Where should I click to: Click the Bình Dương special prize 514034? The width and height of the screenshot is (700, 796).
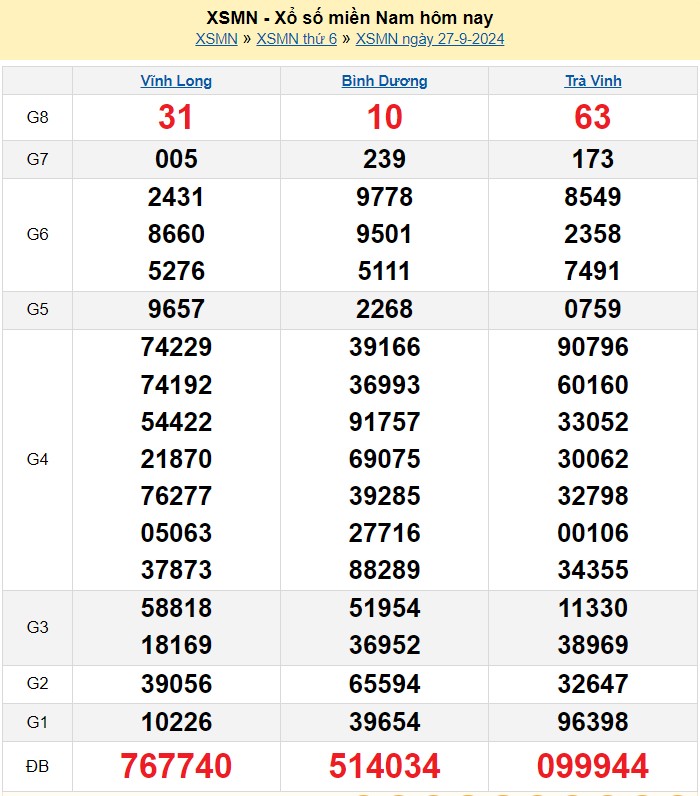point(384,766)
